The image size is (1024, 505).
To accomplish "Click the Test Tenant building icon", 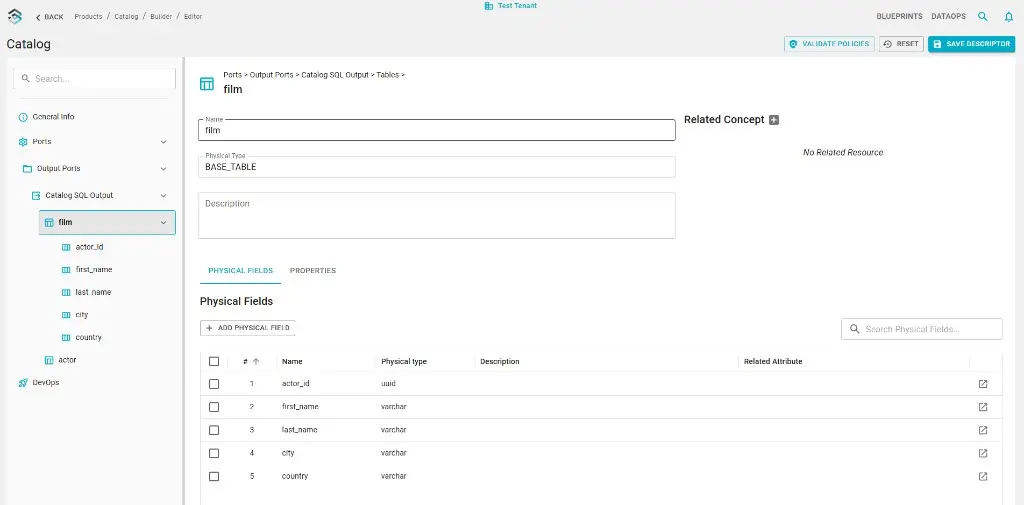I will click(x=488, y=6).
